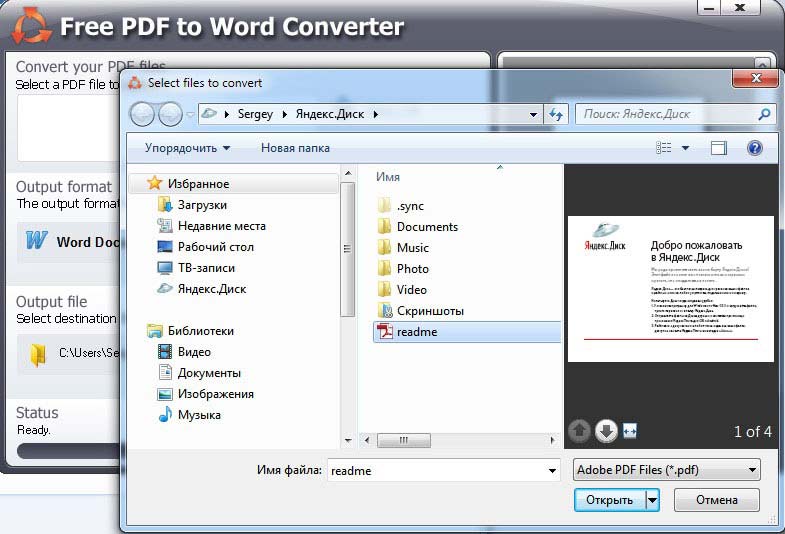Open recent pages dropdown beside nav arrows
Screen dimensions: 785x534
point(191,115)
